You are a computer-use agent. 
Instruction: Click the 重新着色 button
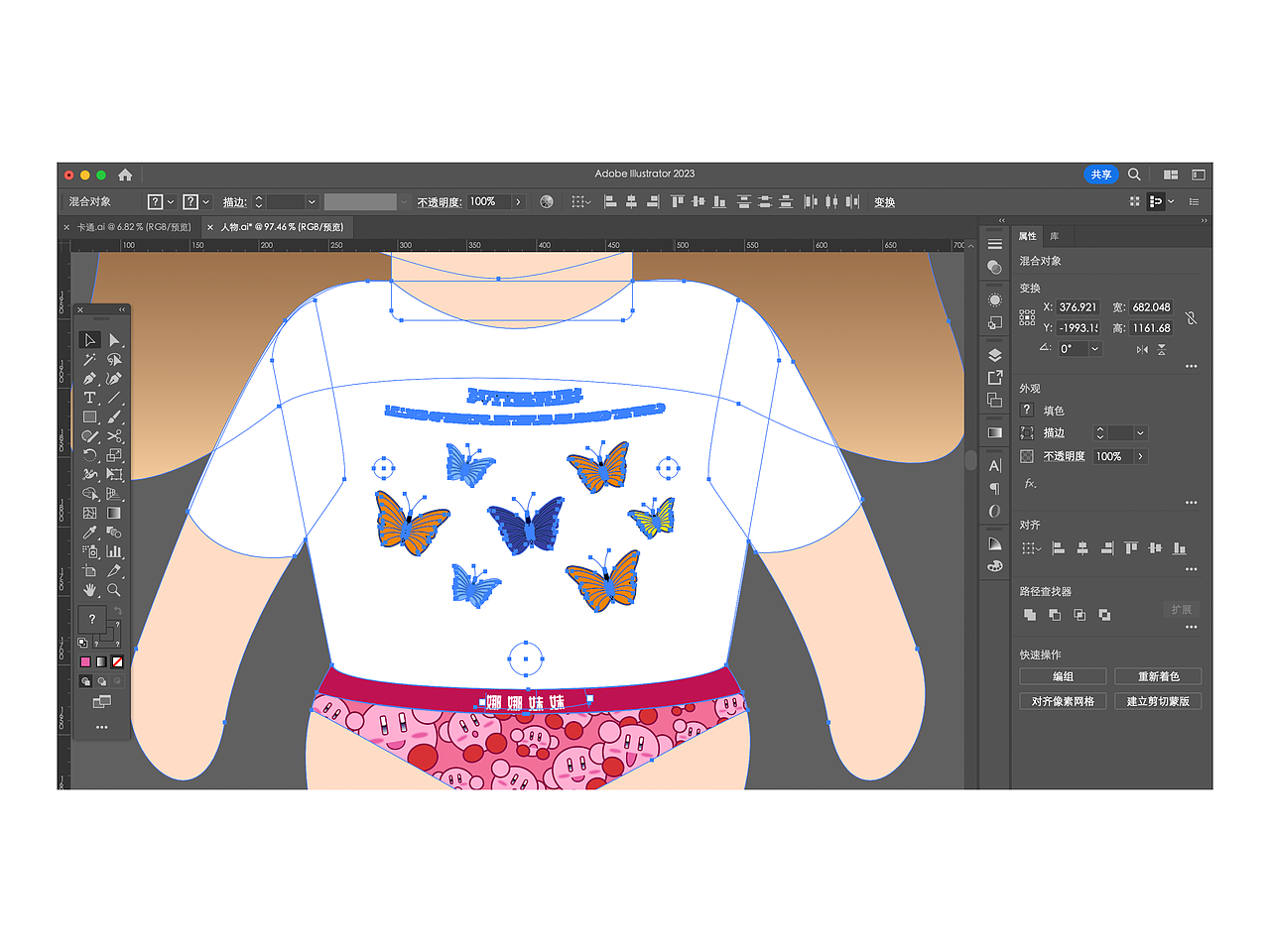[x=1158, y=676]
